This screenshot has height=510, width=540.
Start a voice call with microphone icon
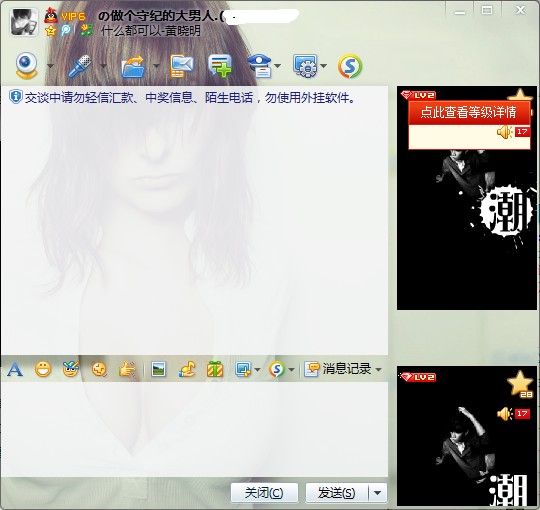(x=80, y=65)
